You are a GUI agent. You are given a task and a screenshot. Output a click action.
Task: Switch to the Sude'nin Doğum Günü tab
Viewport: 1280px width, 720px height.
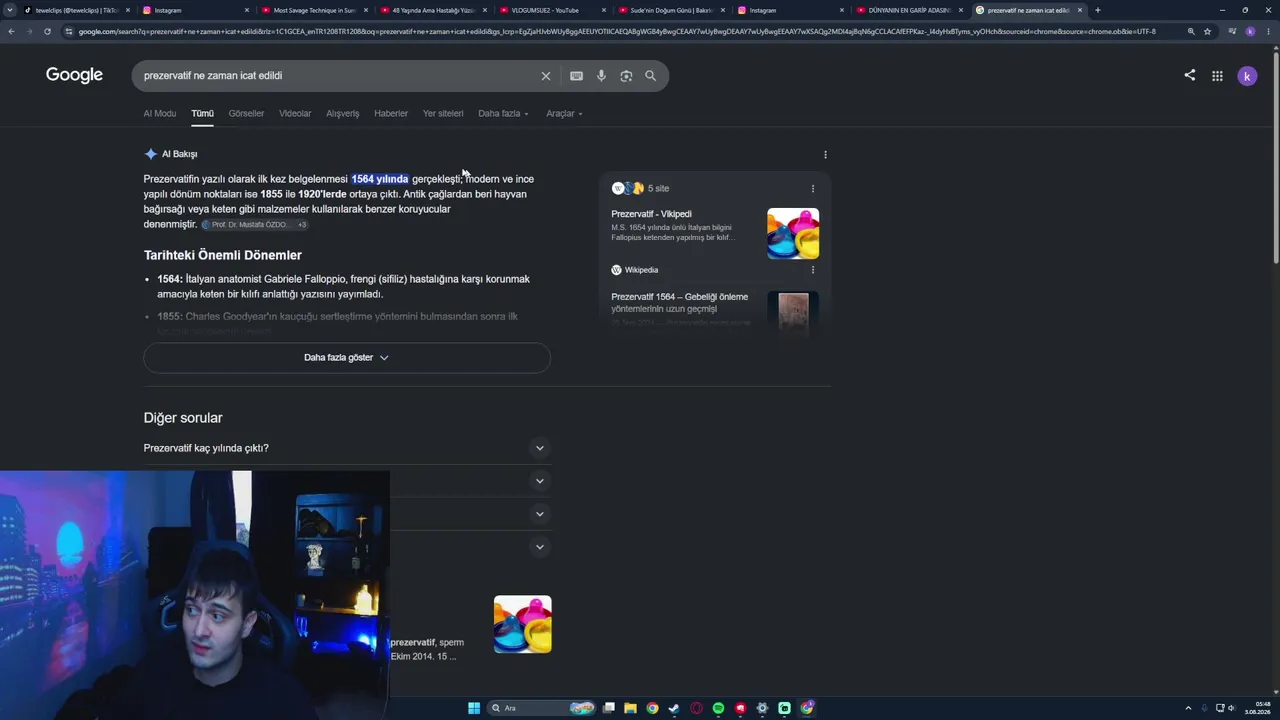coord(670,10)
